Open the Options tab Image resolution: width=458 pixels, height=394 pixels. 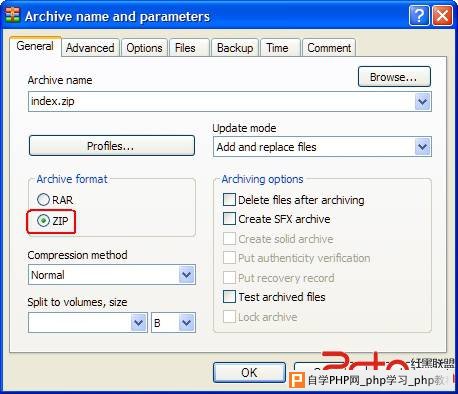pos(144,48)
